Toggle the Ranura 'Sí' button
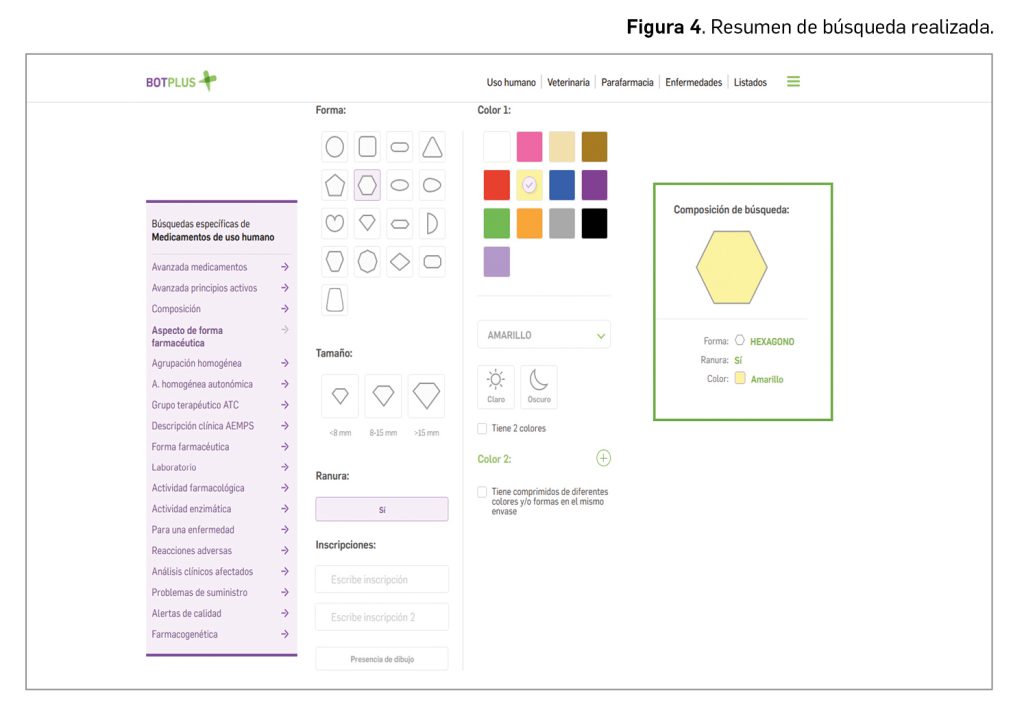The image size is (1024, 720). 382,509
